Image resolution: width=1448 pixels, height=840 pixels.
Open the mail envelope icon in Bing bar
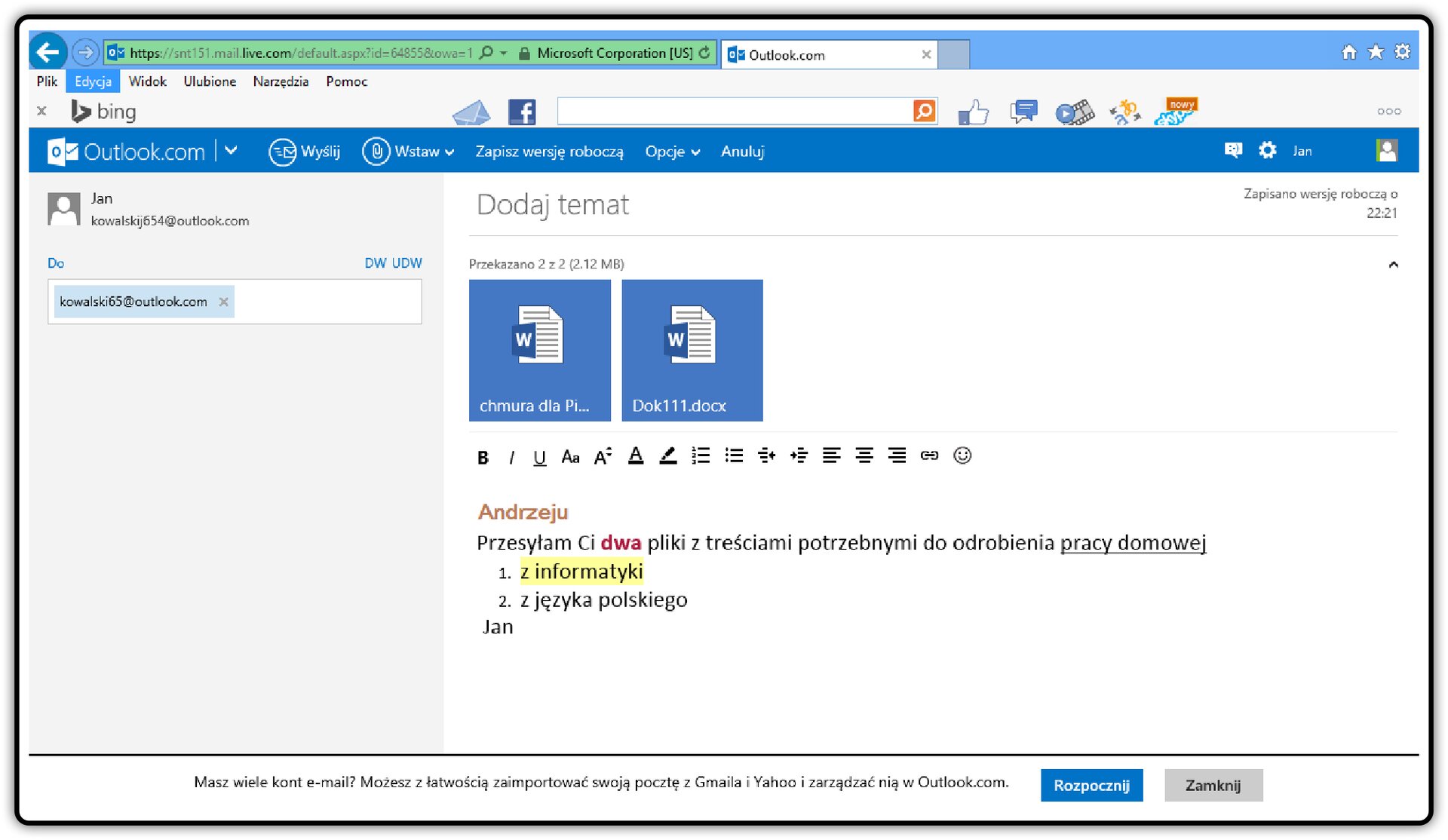471,112
